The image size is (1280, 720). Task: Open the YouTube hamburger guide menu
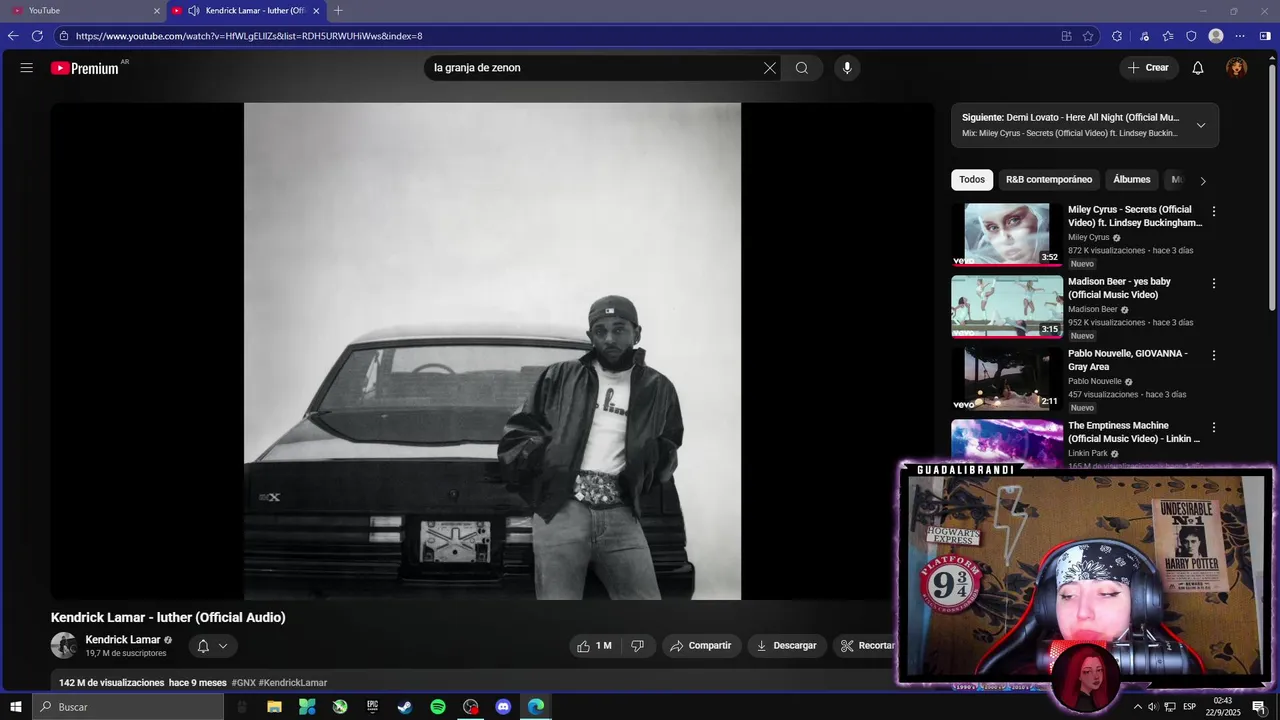[x=27, y=68]
